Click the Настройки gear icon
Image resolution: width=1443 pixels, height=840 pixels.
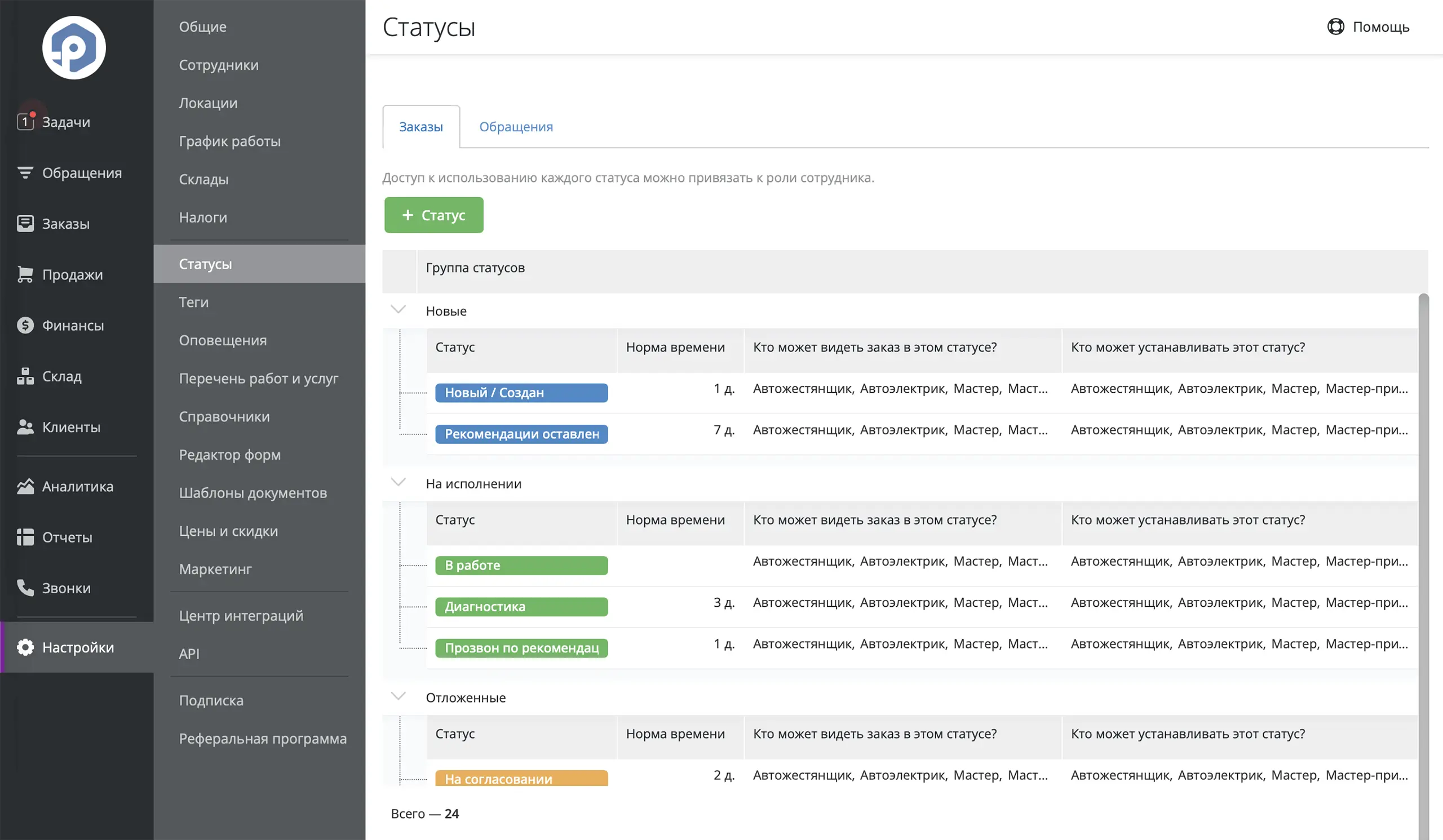(x=25, y=647)
